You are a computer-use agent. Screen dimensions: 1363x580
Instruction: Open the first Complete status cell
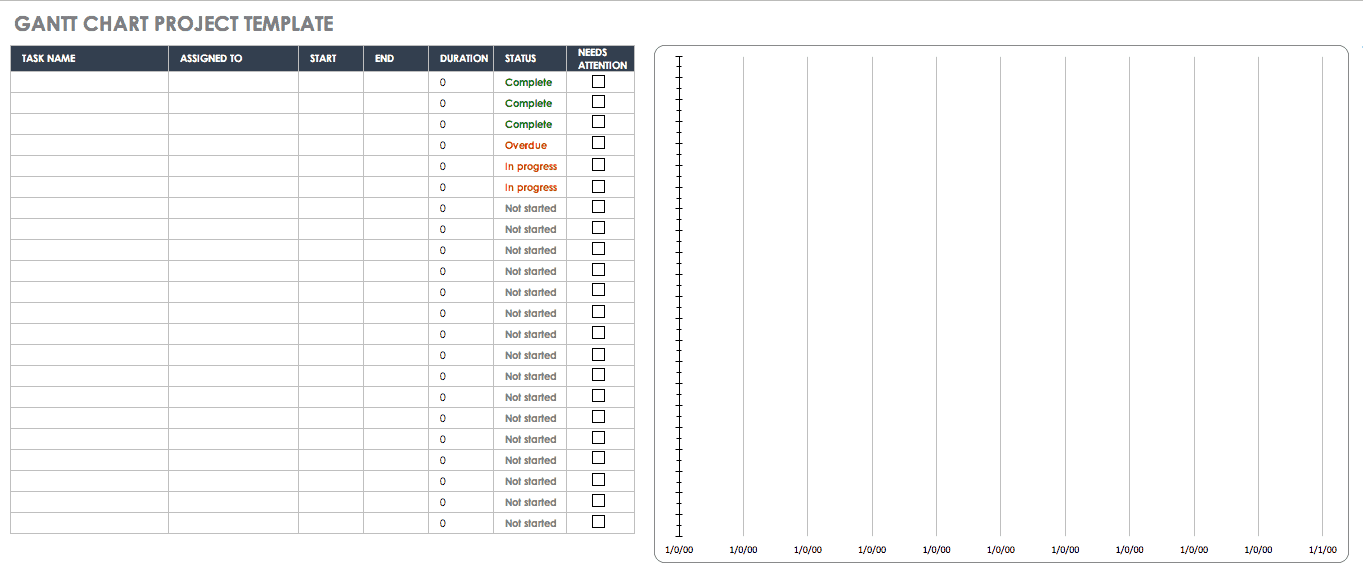pyautogui.click(x=529, y=83)
